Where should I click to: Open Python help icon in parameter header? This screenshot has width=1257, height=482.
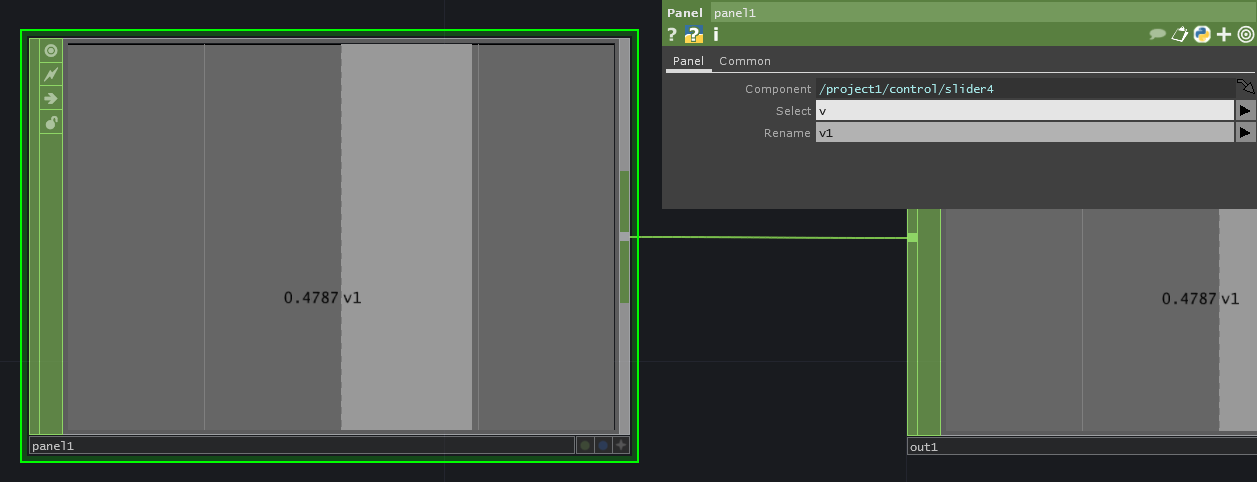pyautogui.click(x=694, y=35)
